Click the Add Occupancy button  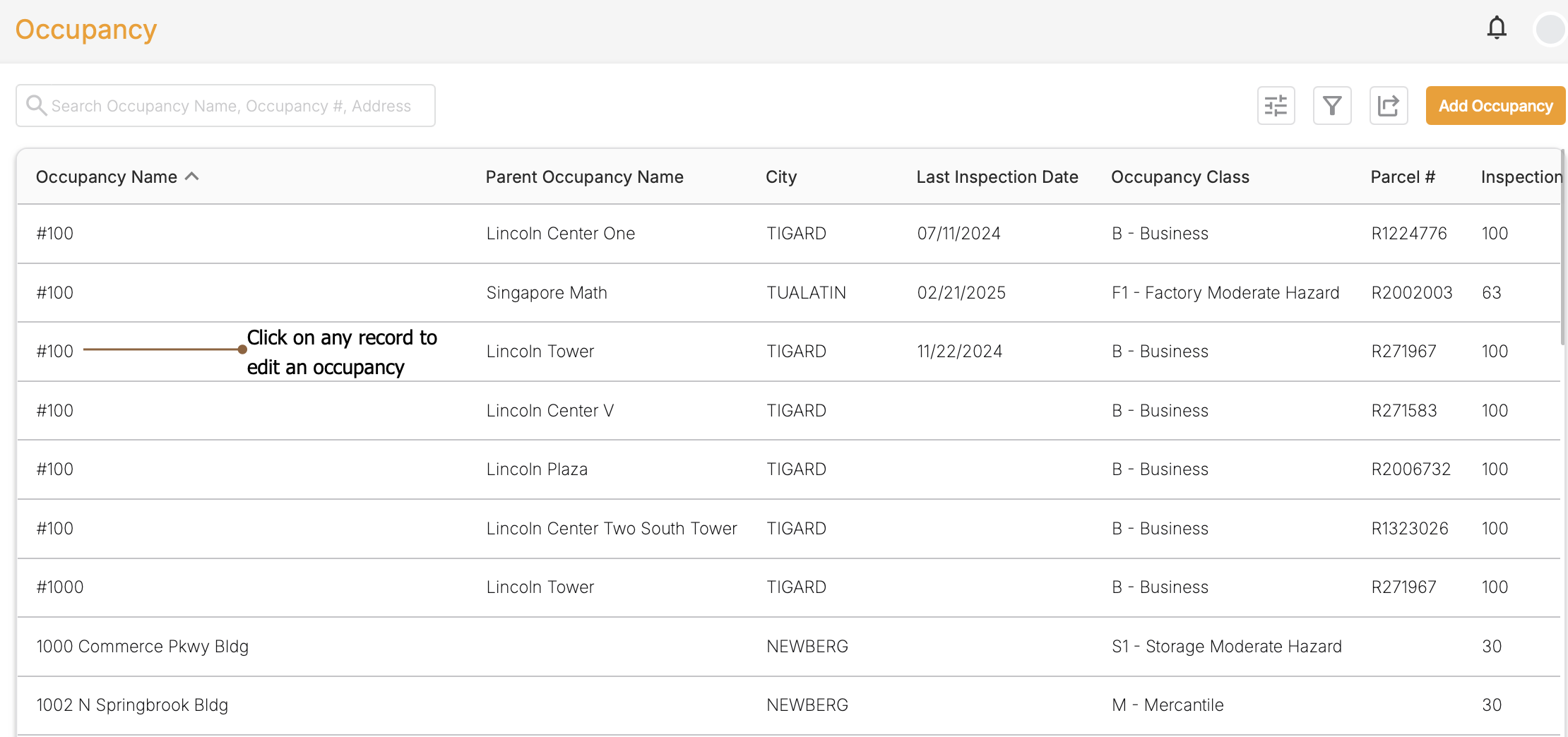coord(1496,106)
